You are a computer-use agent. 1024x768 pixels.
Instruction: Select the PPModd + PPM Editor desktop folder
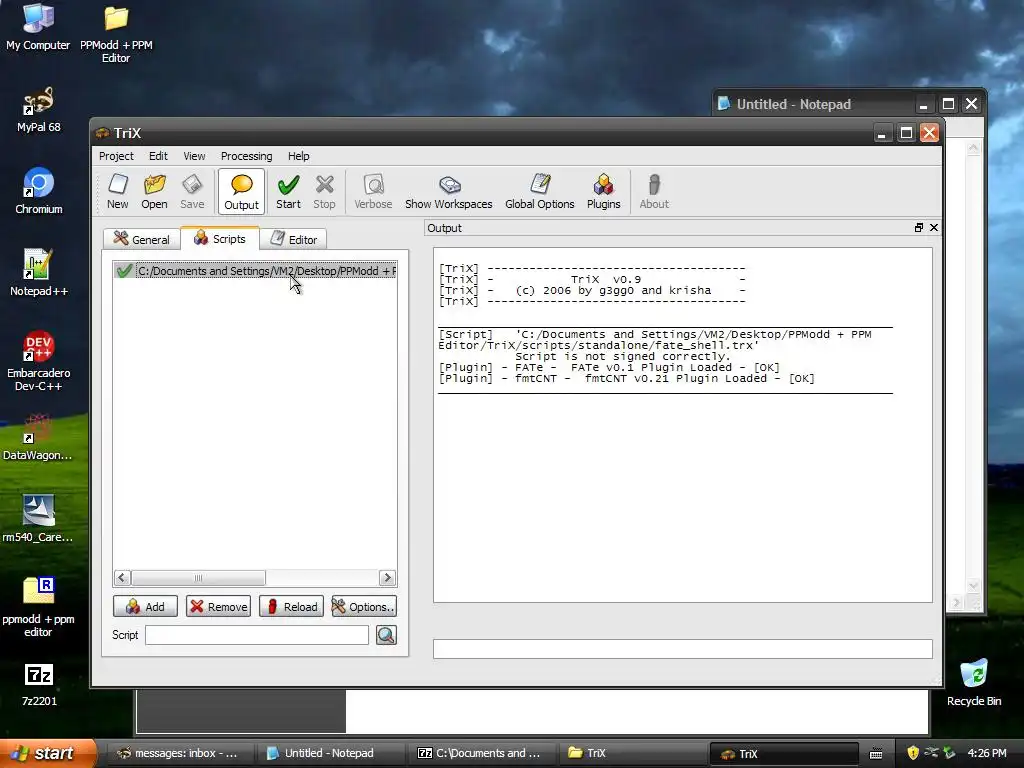click(x=116, y=34)
